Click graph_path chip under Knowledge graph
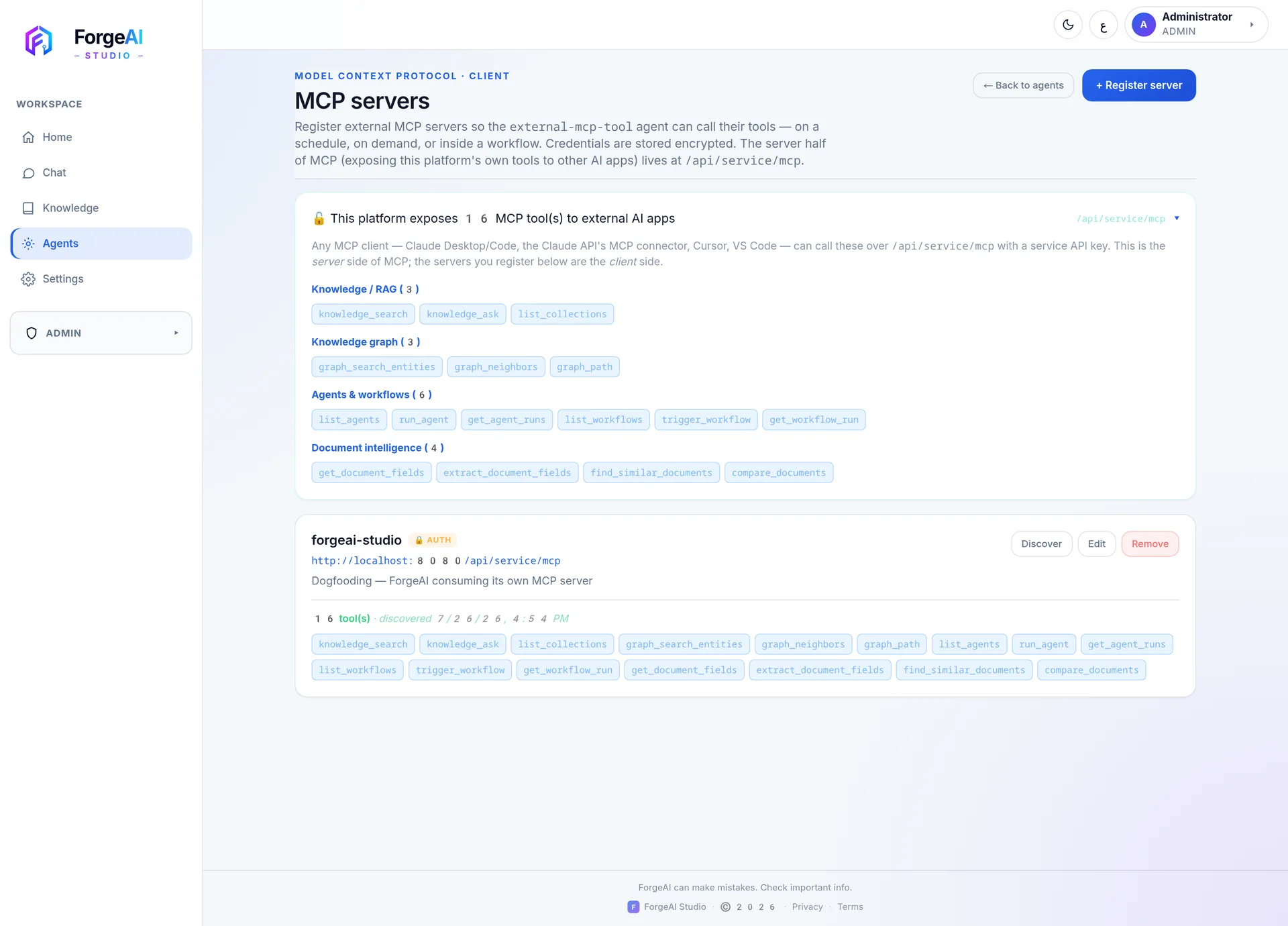 [584, 367]
